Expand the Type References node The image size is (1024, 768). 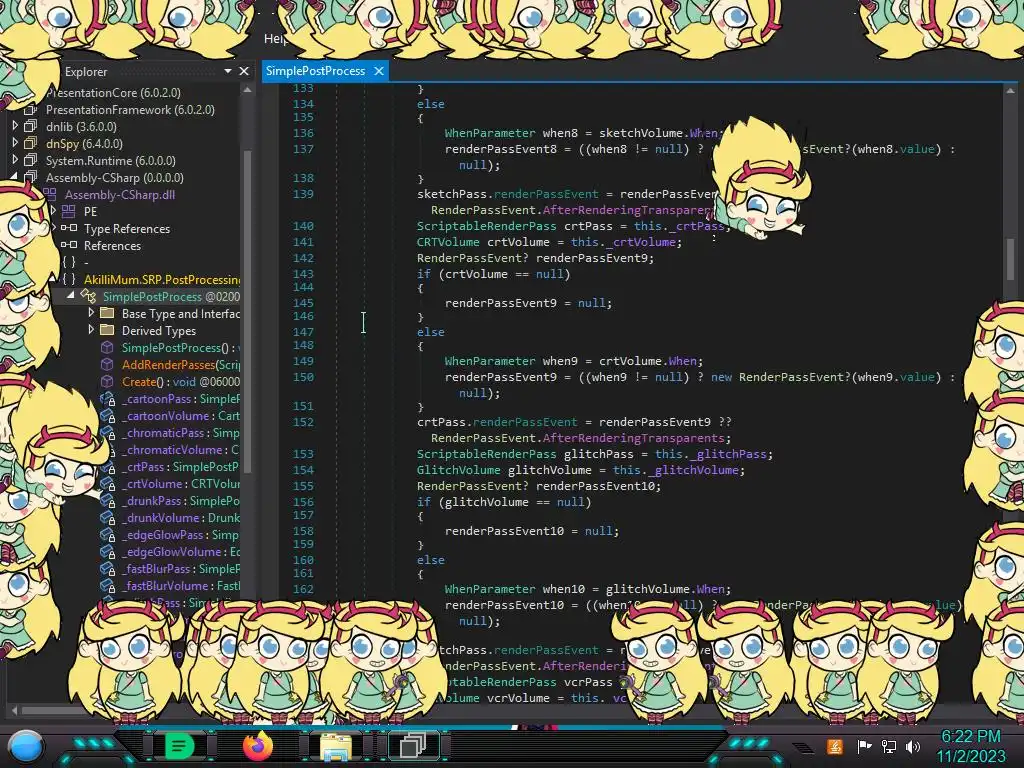click(54, 227)
